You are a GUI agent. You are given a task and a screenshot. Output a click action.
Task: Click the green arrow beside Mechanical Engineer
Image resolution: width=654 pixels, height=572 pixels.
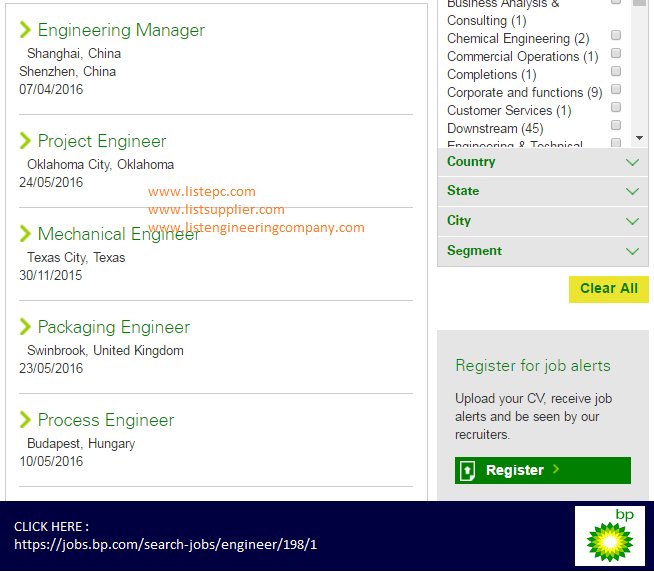[25, 234]
